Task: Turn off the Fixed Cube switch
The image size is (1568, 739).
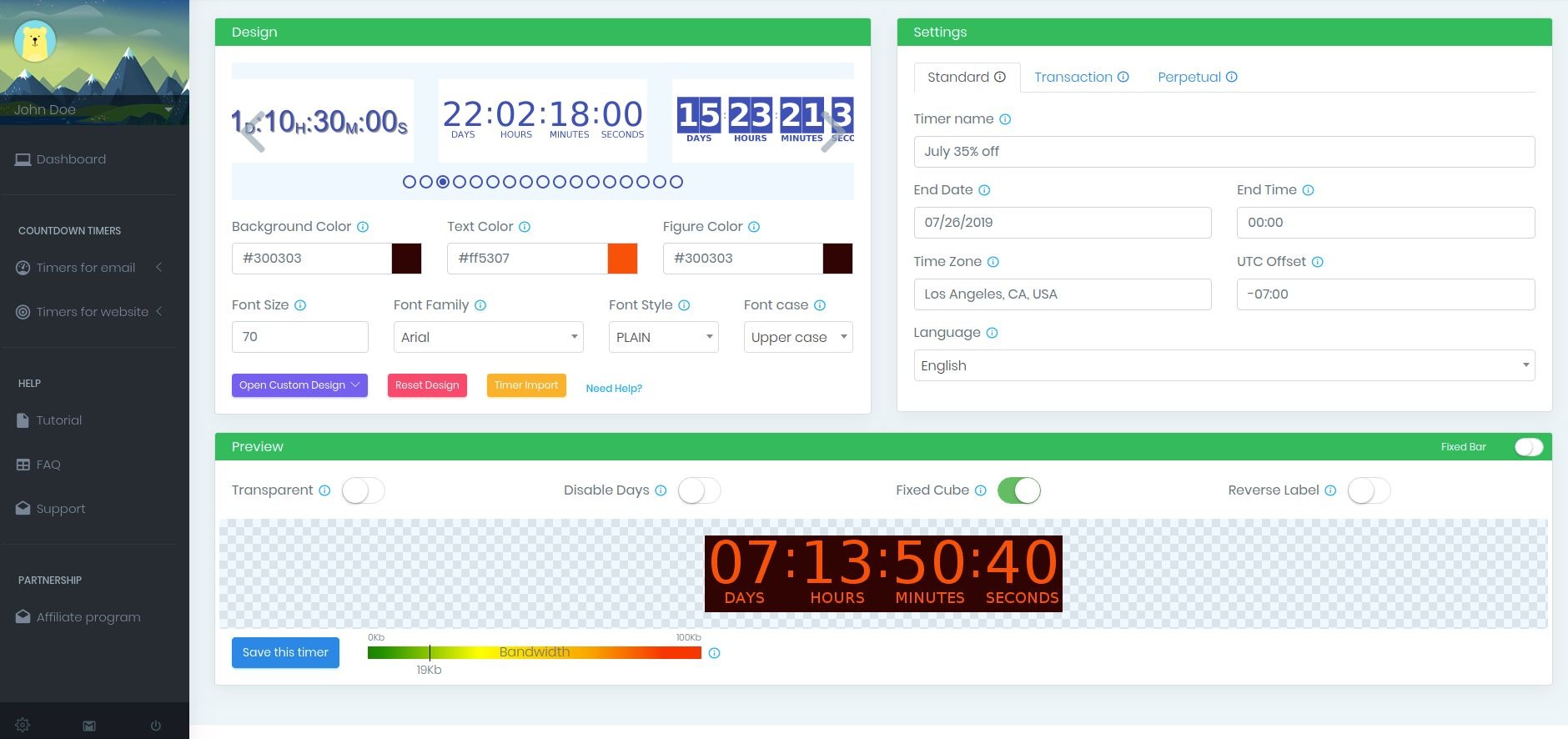Action: click(x=1019, y=490)
